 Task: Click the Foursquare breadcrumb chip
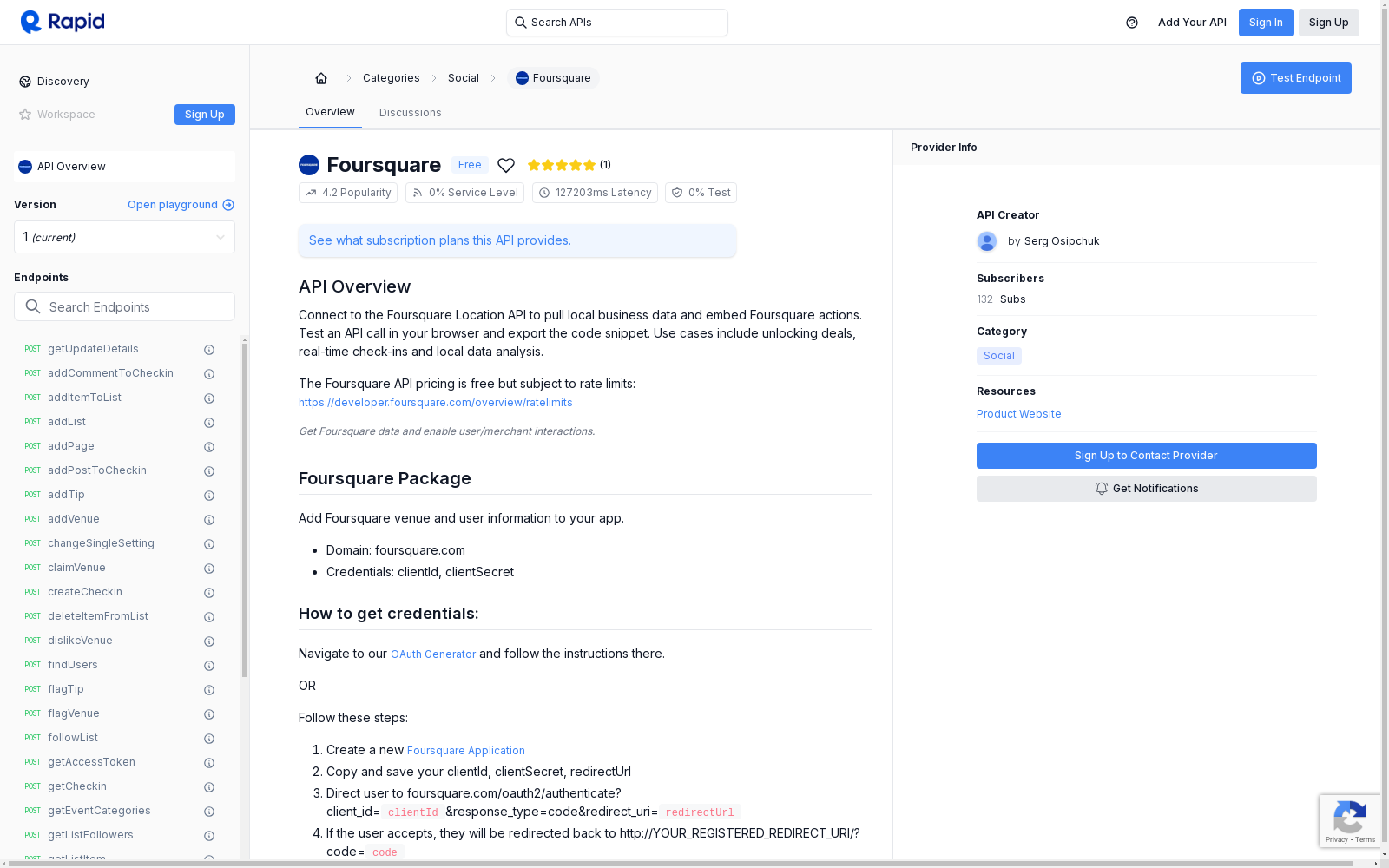pos(553,78)
